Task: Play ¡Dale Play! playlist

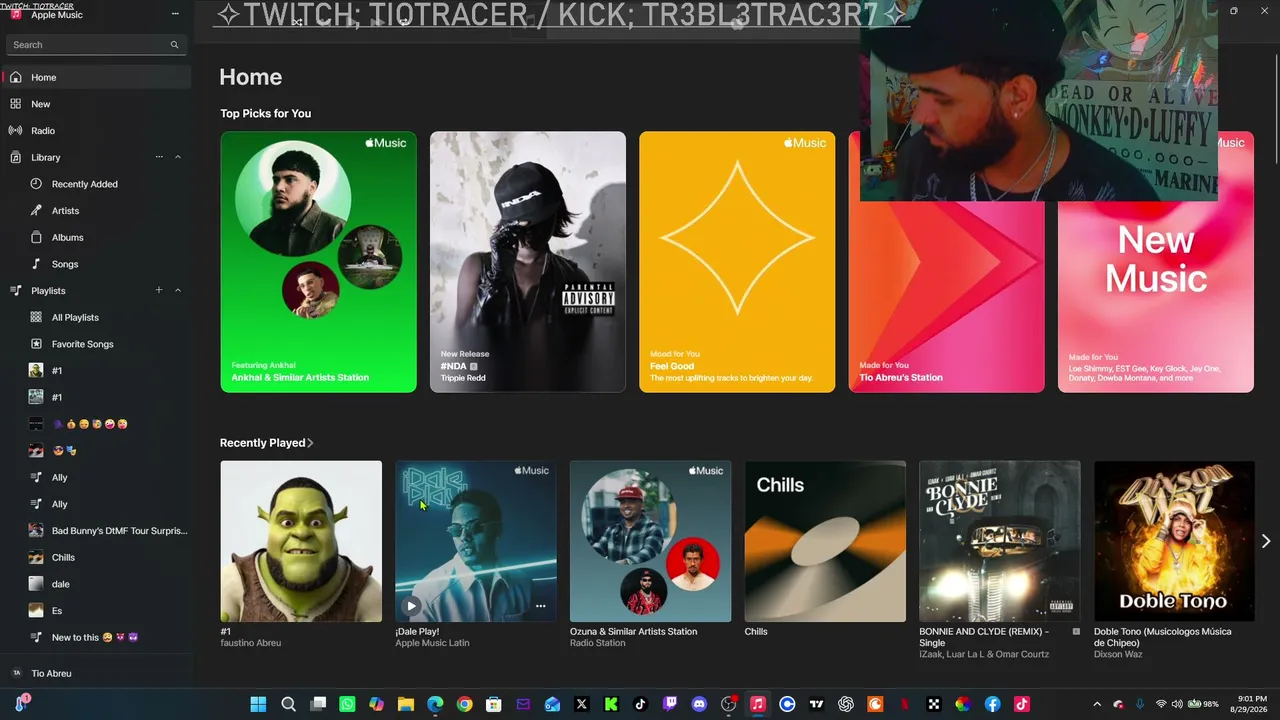Action: 411,606
